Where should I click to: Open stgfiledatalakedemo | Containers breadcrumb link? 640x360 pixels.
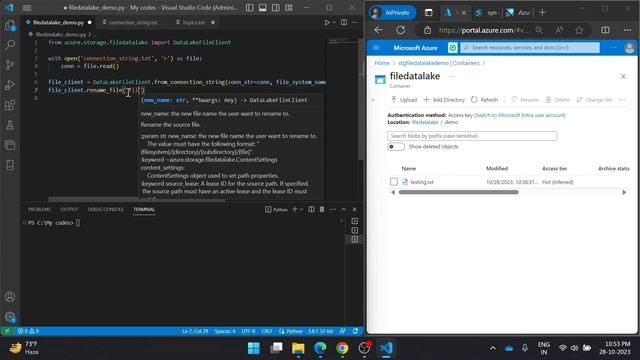click(439, 63)
